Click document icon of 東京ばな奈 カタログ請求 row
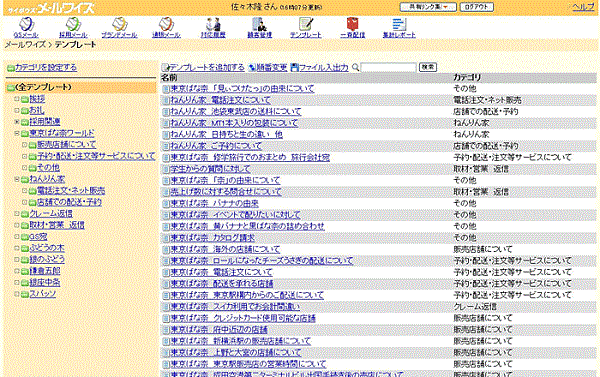Image resolution: width=600 pixels, height=377 pixels. tap(166, 238)
